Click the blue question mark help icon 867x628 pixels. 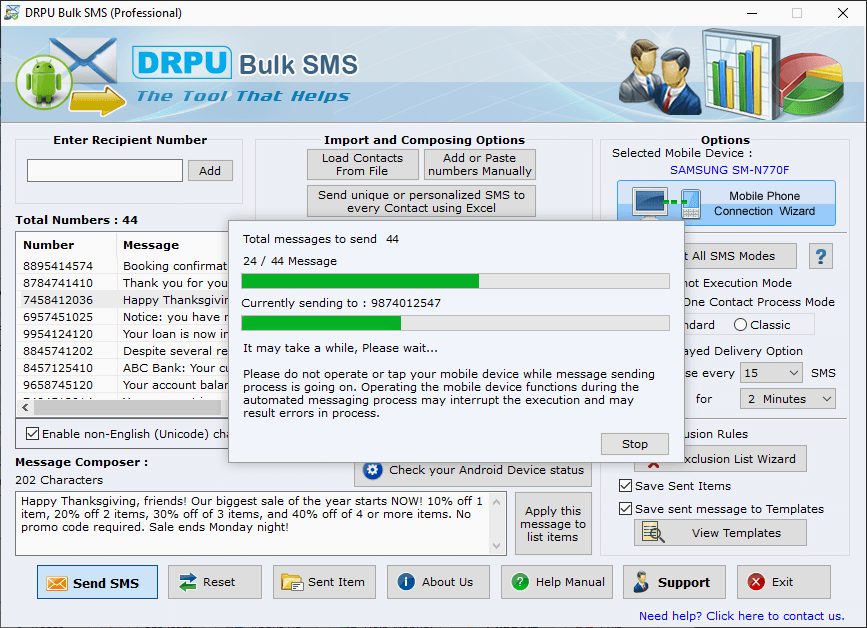pyautogui.click(x=821, y=256)
